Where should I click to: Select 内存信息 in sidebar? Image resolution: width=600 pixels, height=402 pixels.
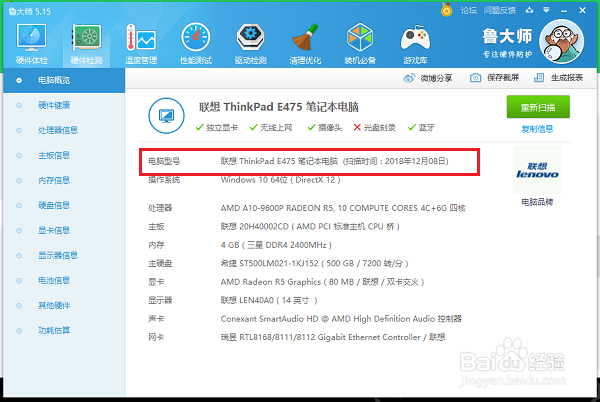(x=64, y=181)
